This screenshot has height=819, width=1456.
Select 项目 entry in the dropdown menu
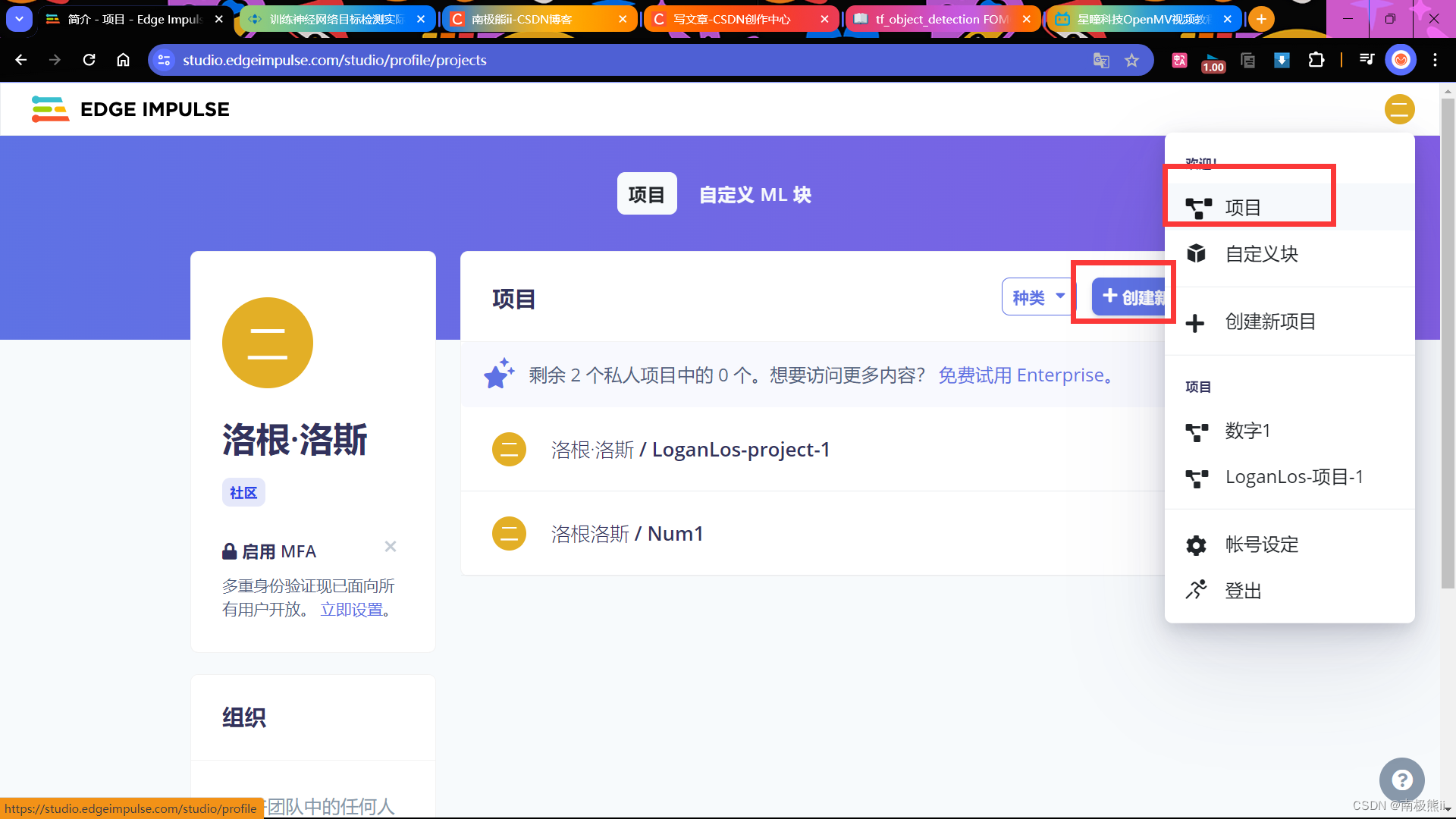(x=1242, y=207)
